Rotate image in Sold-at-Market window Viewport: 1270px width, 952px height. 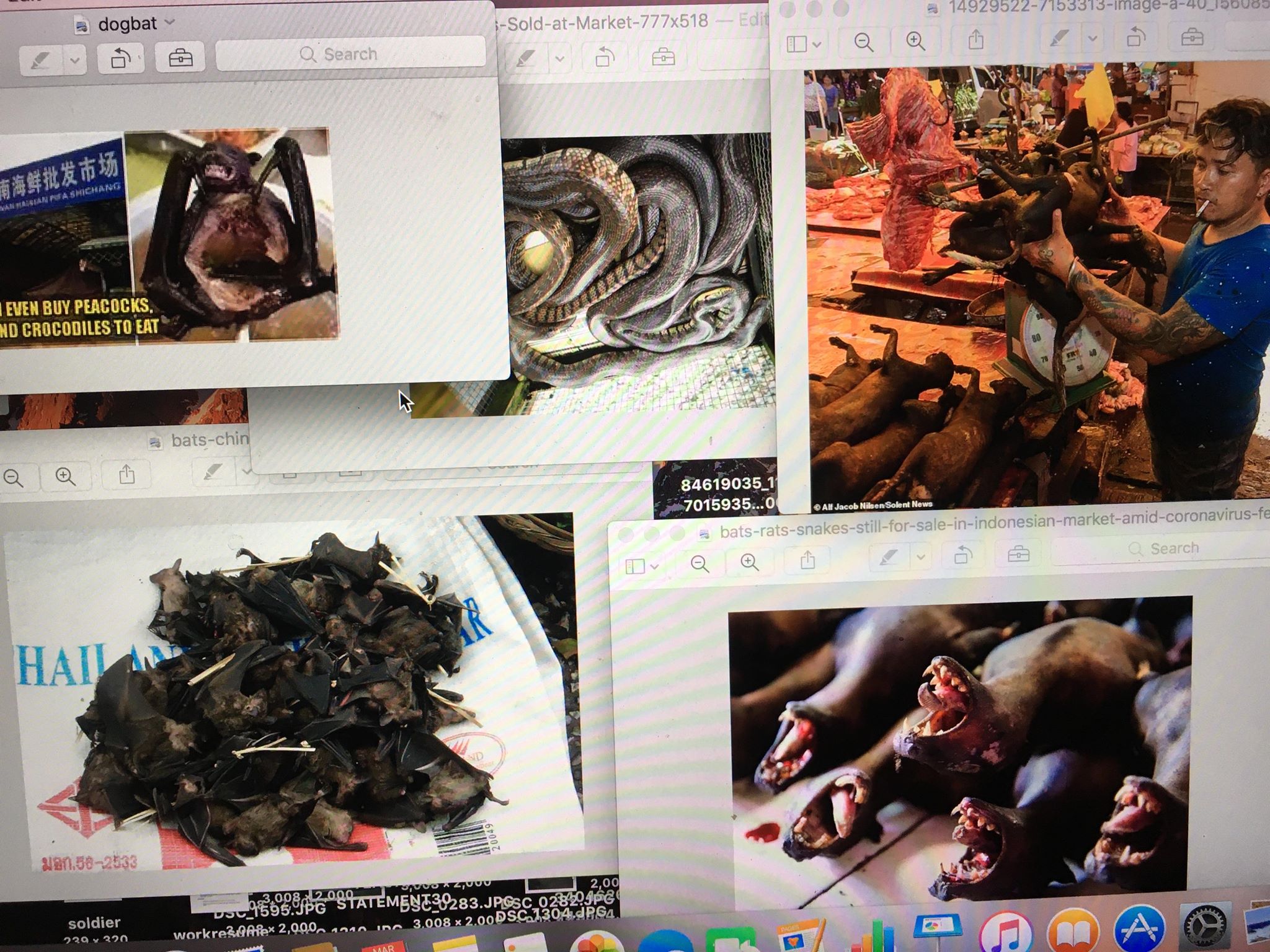(605, 59)
